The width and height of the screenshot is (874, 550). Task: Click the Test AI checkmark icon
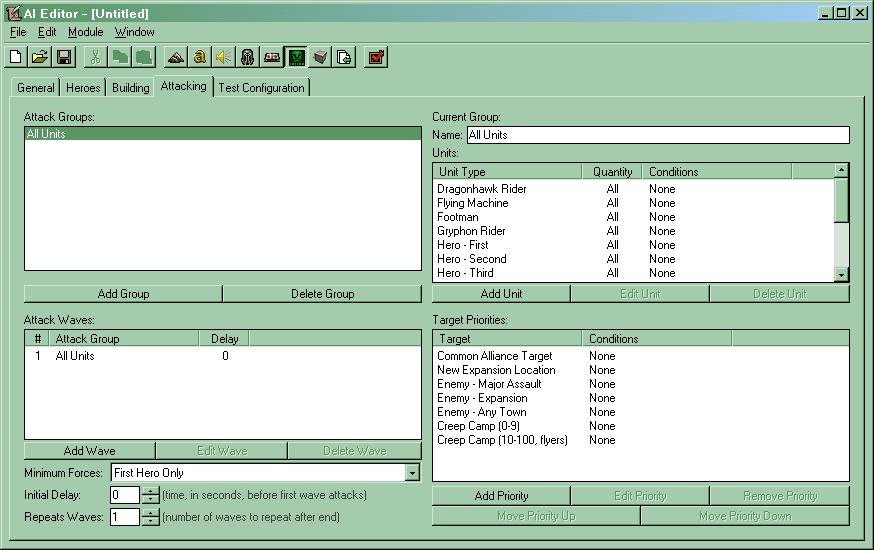click(376, 57)
